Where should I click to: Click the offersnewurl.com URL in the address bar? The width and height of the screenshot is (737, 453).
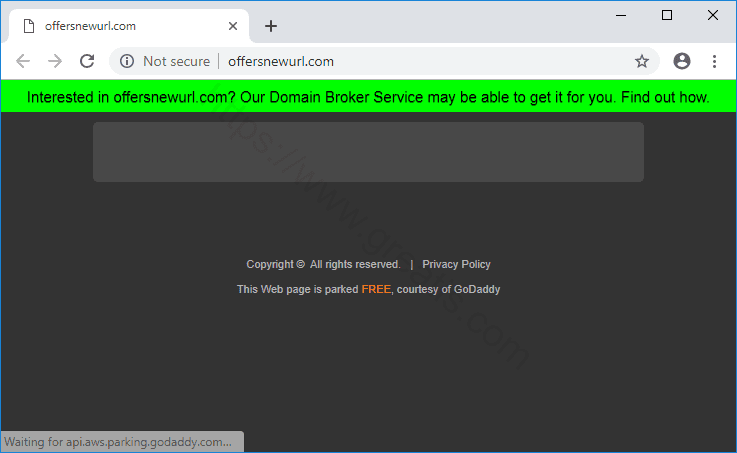[x=281, y=61]
